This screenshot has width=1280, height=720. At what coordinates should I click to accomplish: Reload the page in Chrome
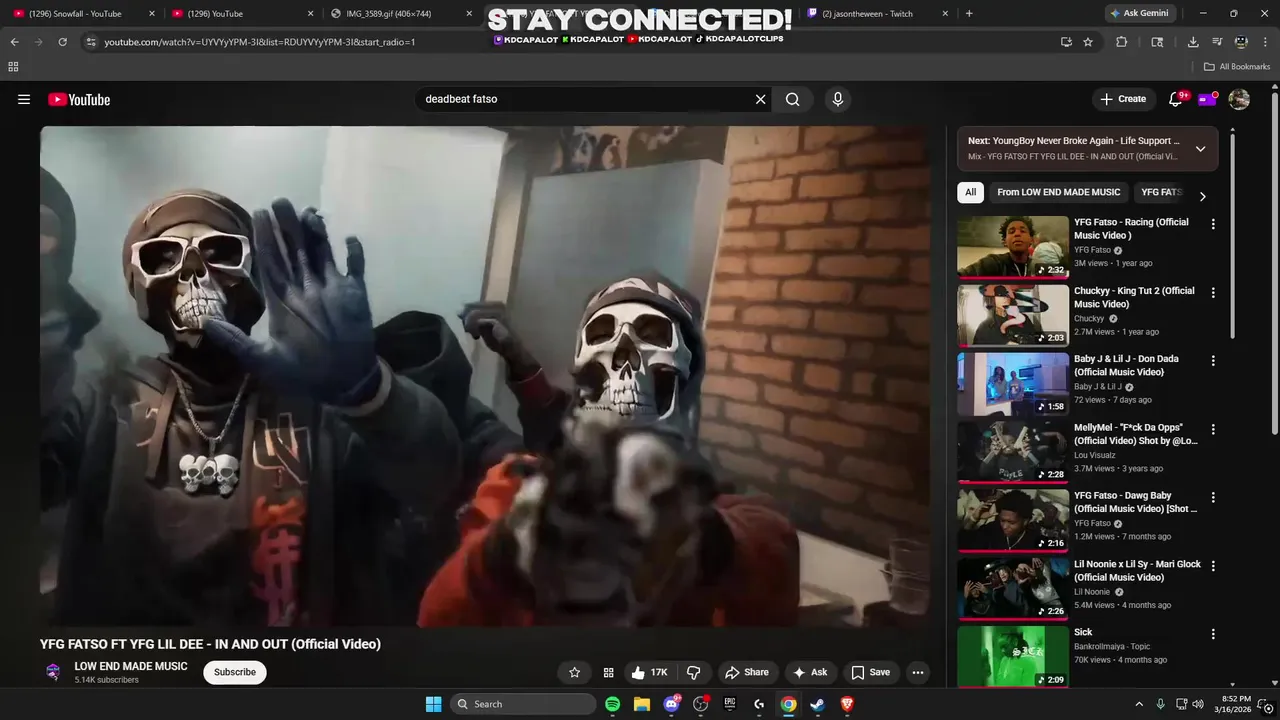pos(62,42)
